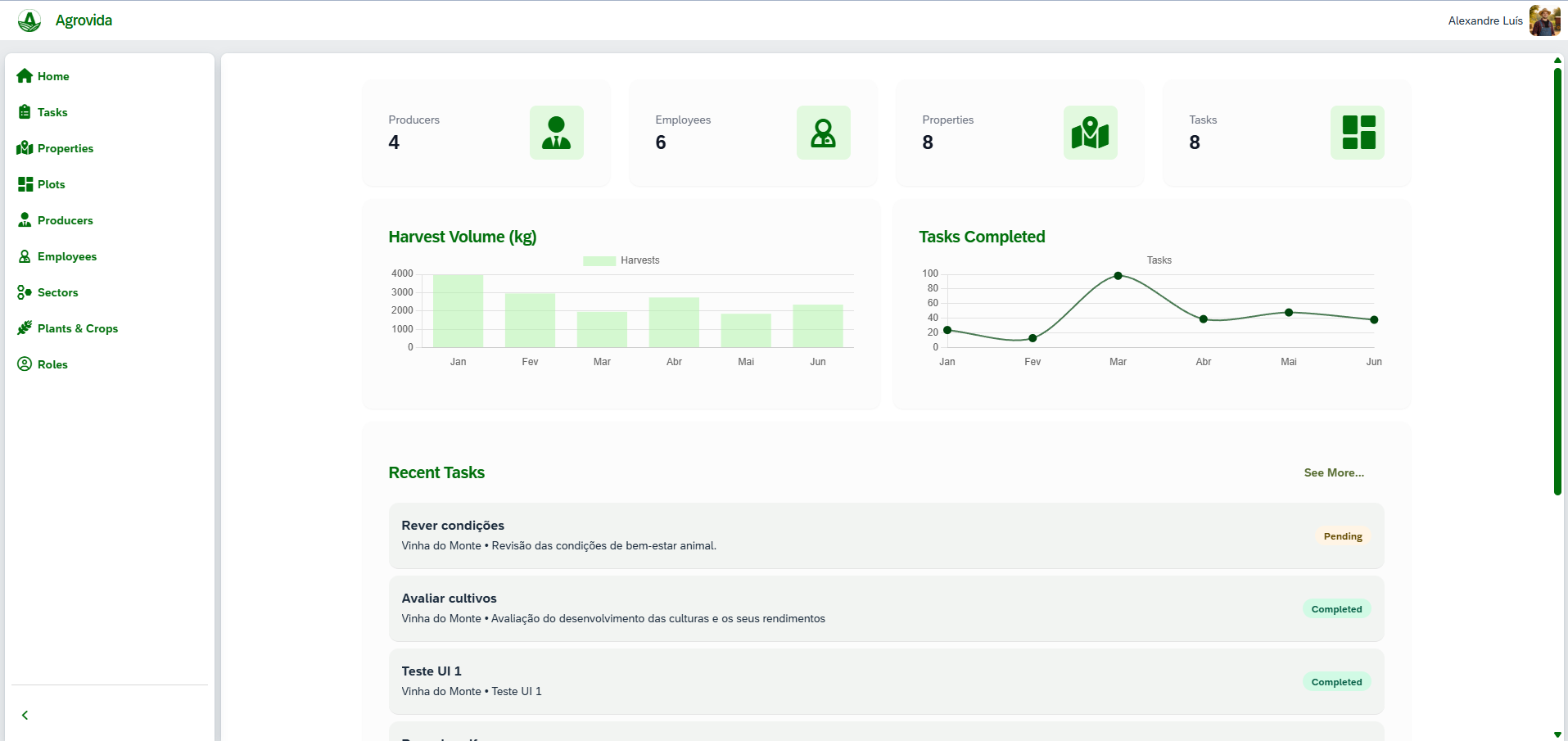Click the Agrovida logo icon

click(29, 20)
